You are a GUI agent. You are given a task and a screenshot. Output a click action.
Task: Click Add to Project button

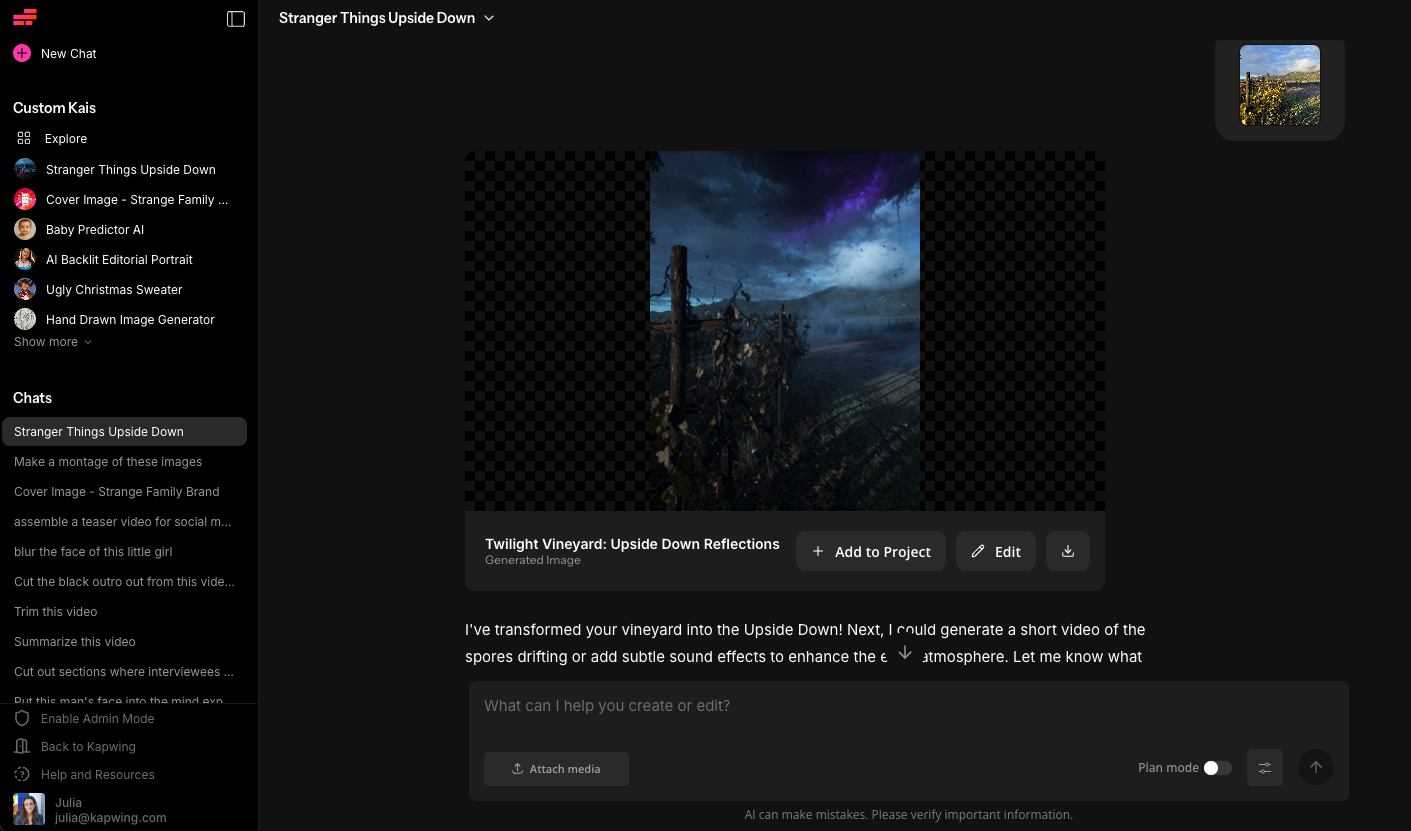click(x=870, y=551)
